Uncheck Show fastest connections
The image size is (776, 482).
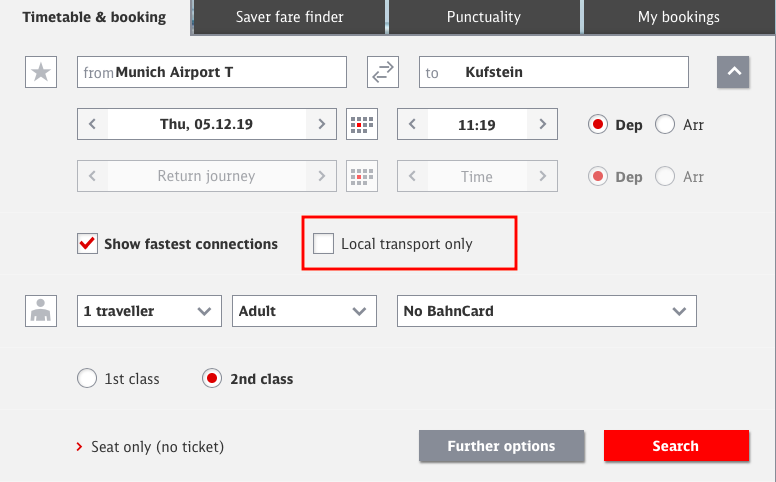(88, 243)
